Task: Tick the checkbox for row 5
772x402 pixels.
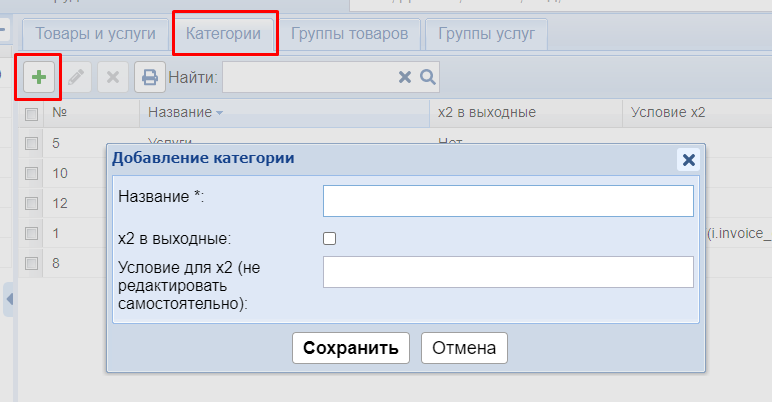Action: (x=31, y=143)
